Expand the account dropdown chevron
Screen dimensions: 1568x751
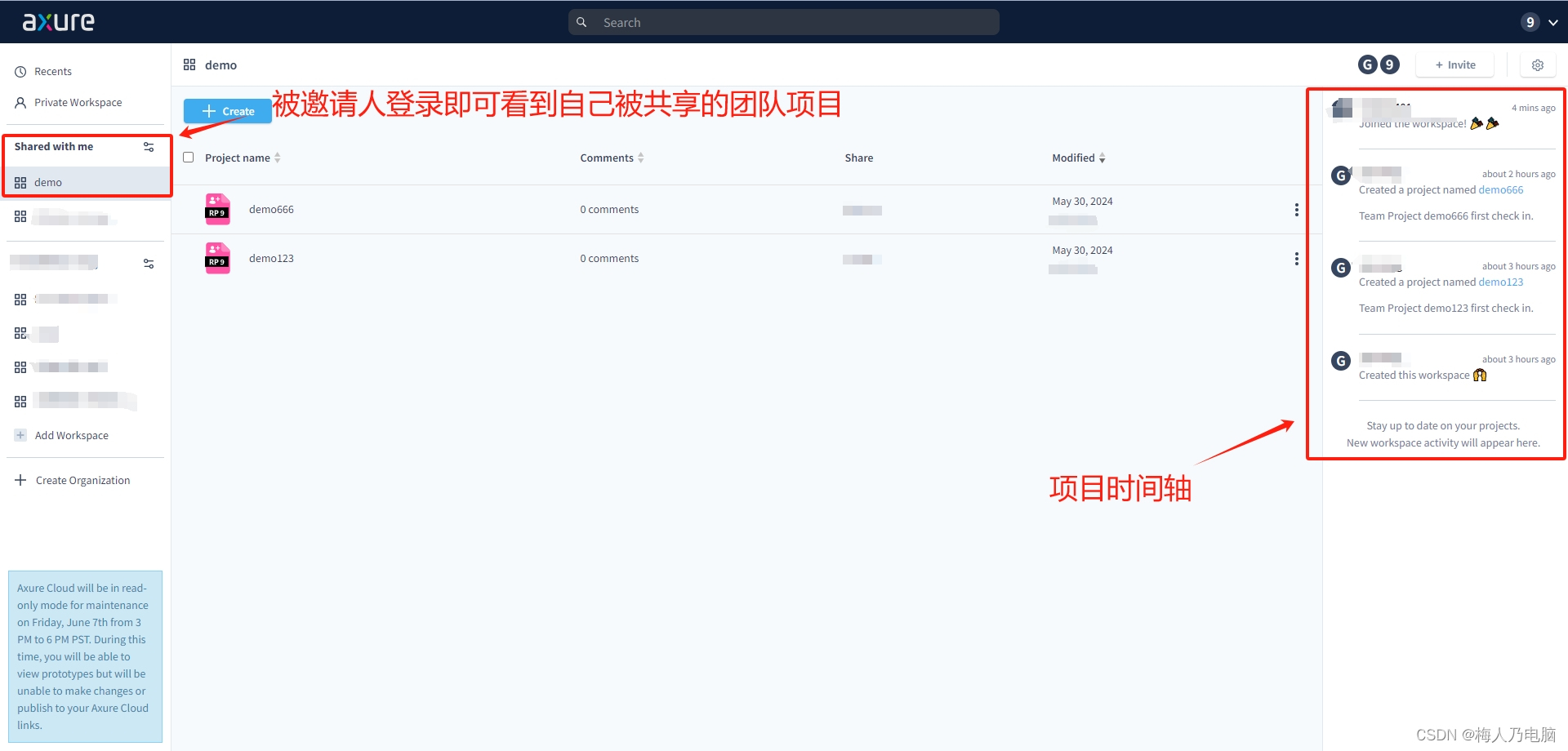pos(1553,23)
